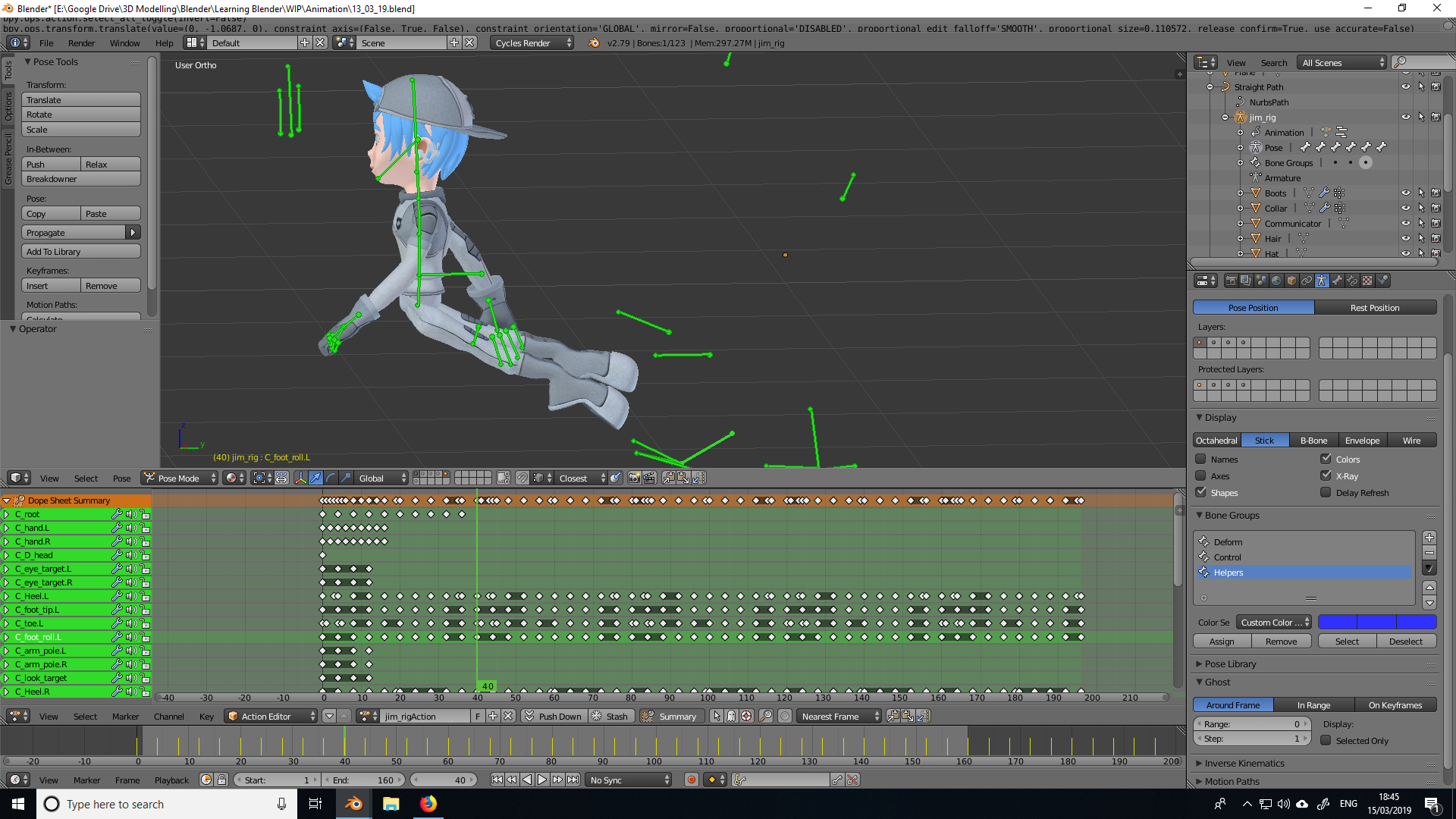Image resolution: width=1456 pixels, height=819 pixels.
Task: Open the Action Editor mode dropdown
Action: 271,717
